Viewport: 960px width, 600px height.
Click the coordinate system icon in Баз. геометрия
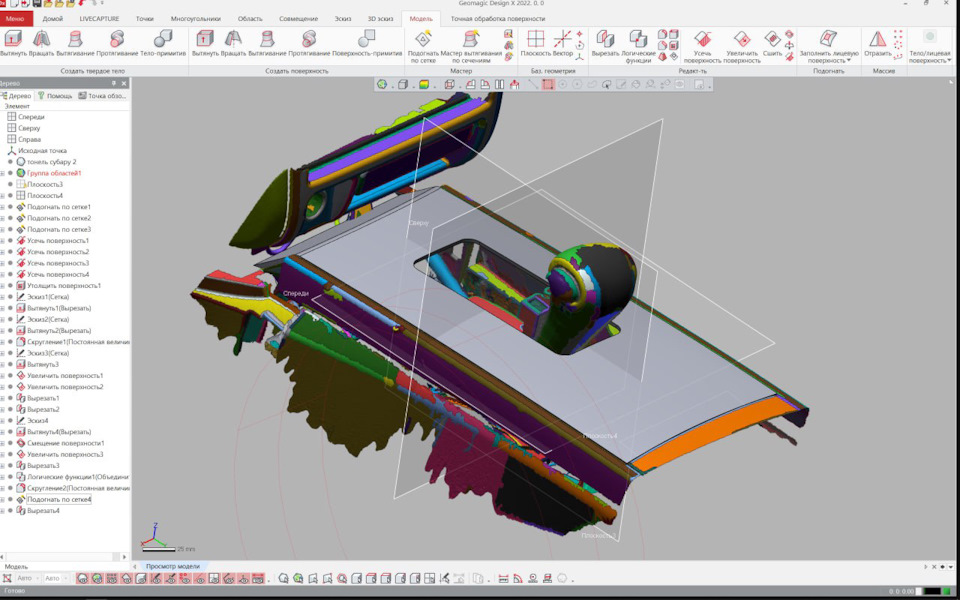click(x=579, y=57)
